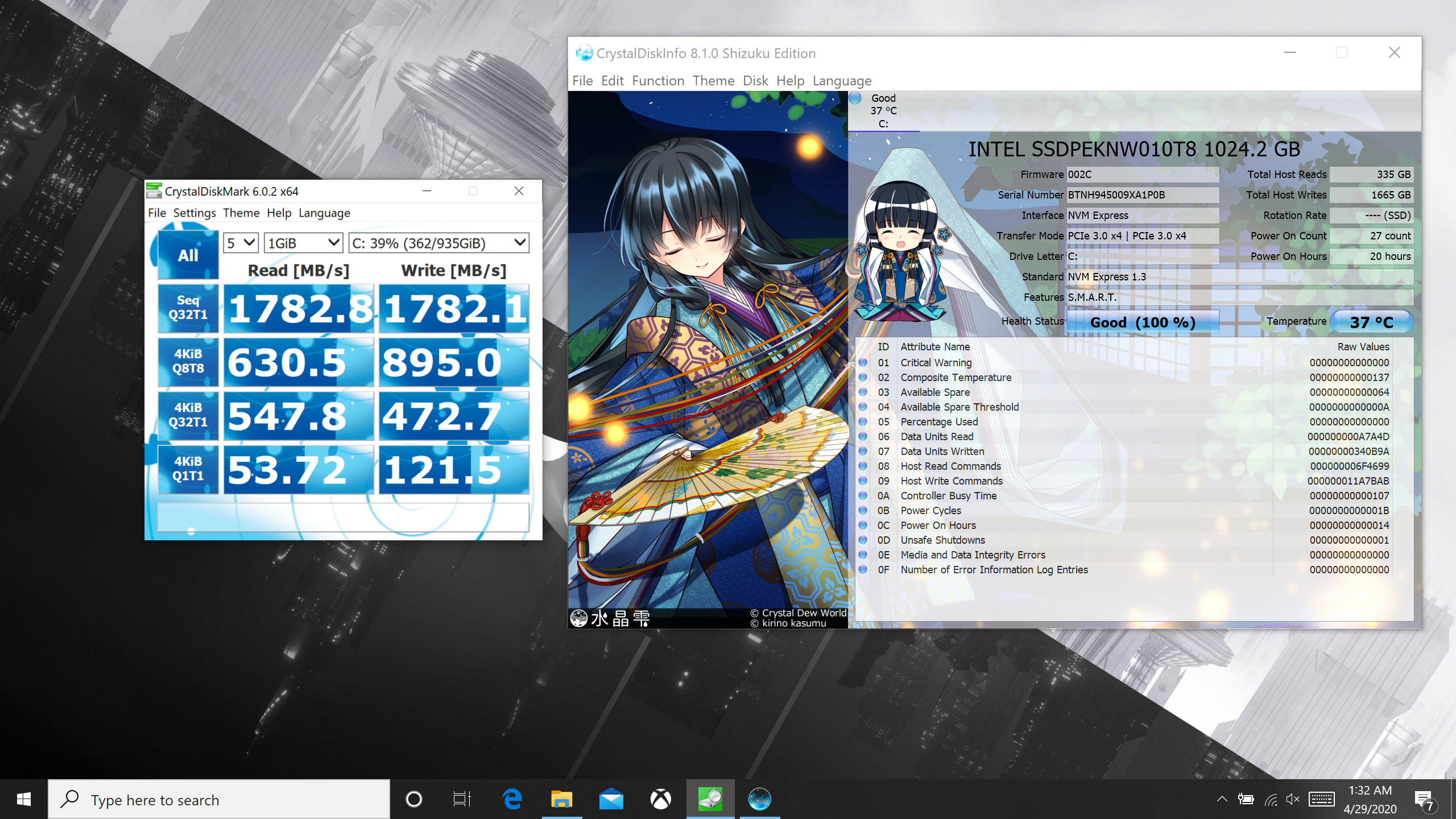The image size is (1456, 819).
Task: Open the Mail app from the taskbar
Action: click(x=611, y=799)
